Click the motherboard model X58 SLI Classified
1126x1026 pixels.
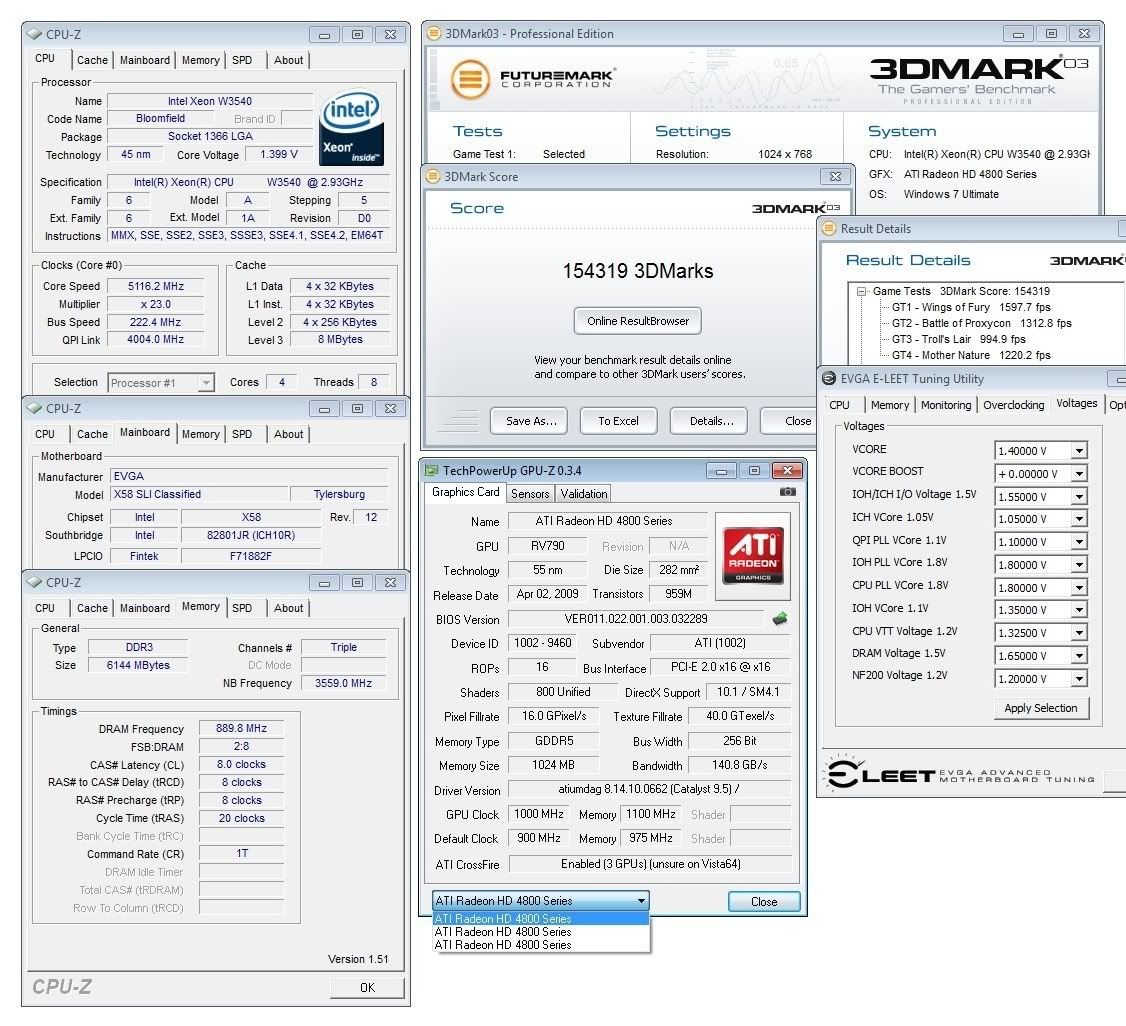[200, 494]
